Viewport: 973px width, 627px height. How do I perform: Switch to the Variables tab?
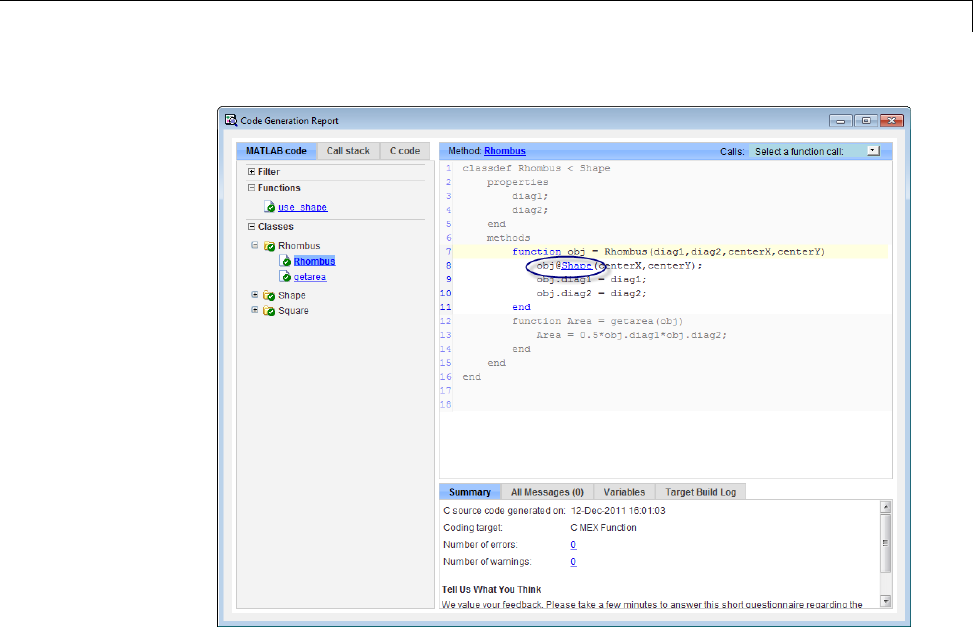pos(623,492)
